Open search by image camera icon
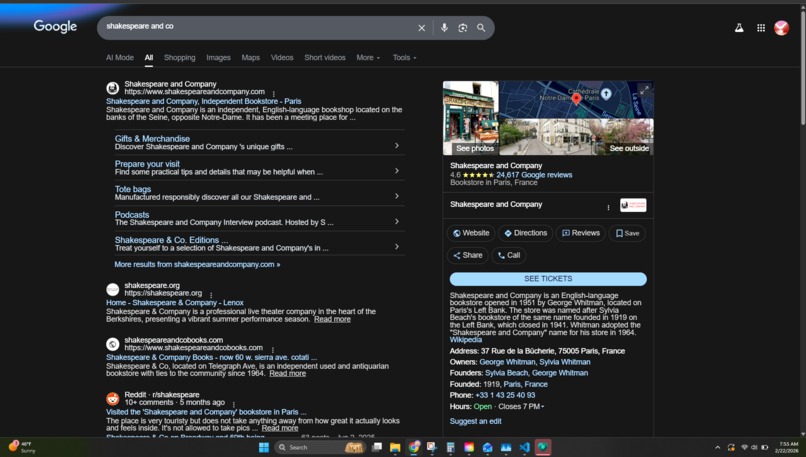Viewport: 806px width, 457px height. point(463,28)
